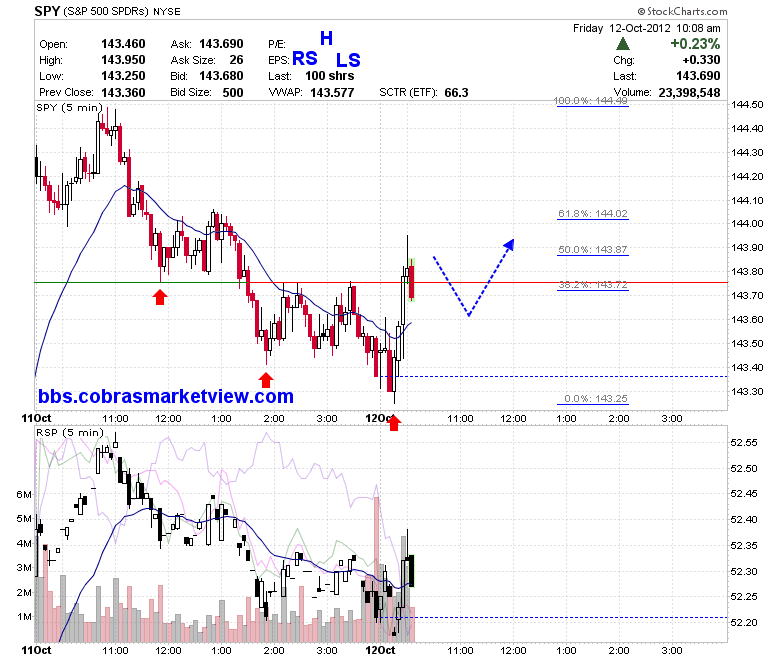Screen dimensions: 780x659
Task: Click the Ask Size value 26
Action: pos(236,60)
